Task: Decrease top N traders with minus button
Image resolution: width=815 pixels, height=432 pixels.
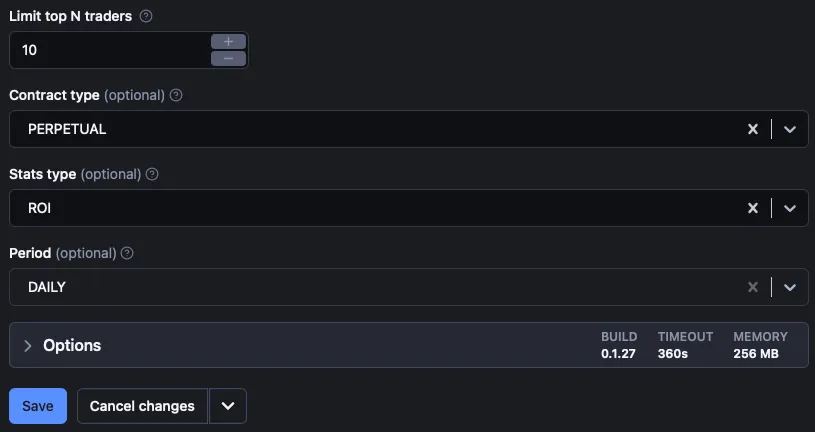Action: click(x=228, y=58)
